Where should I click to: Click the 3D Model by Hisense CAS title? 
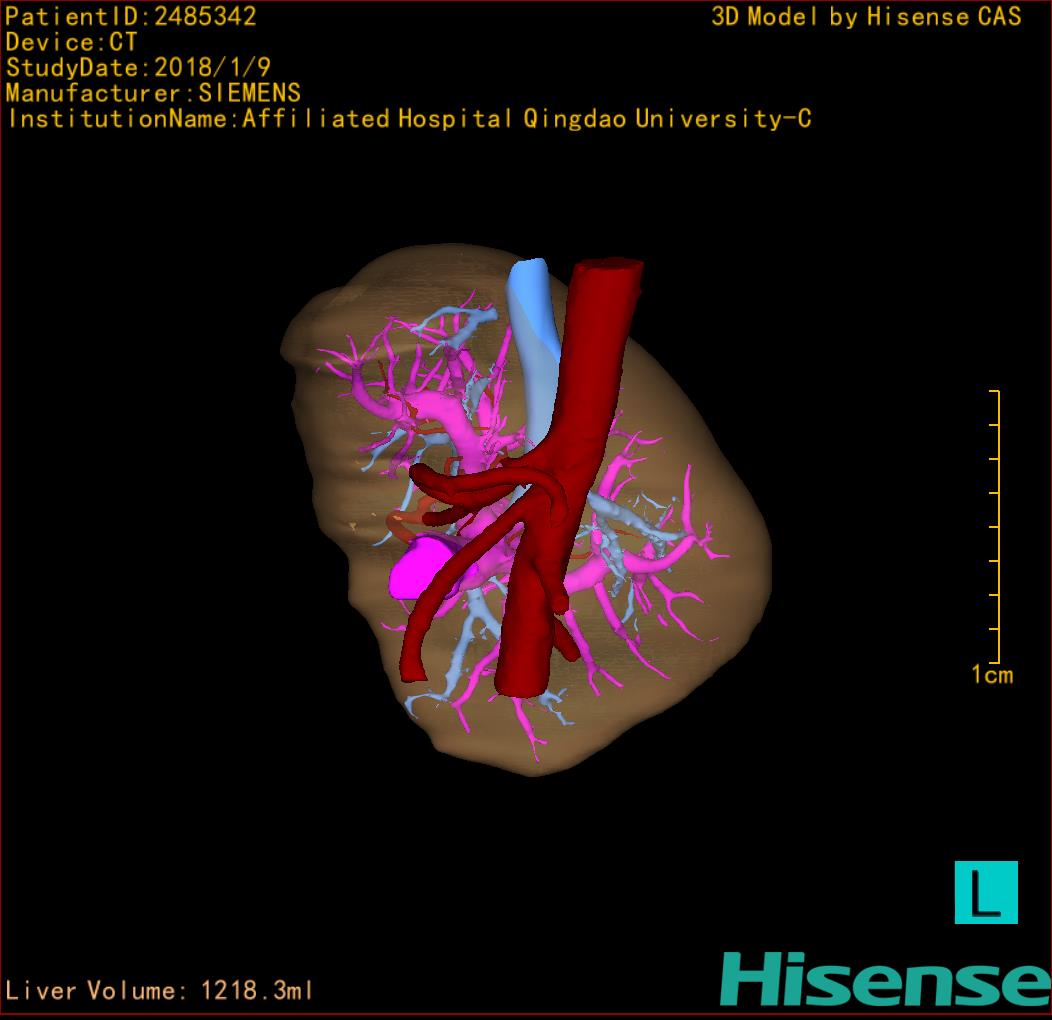click(866, 17)
